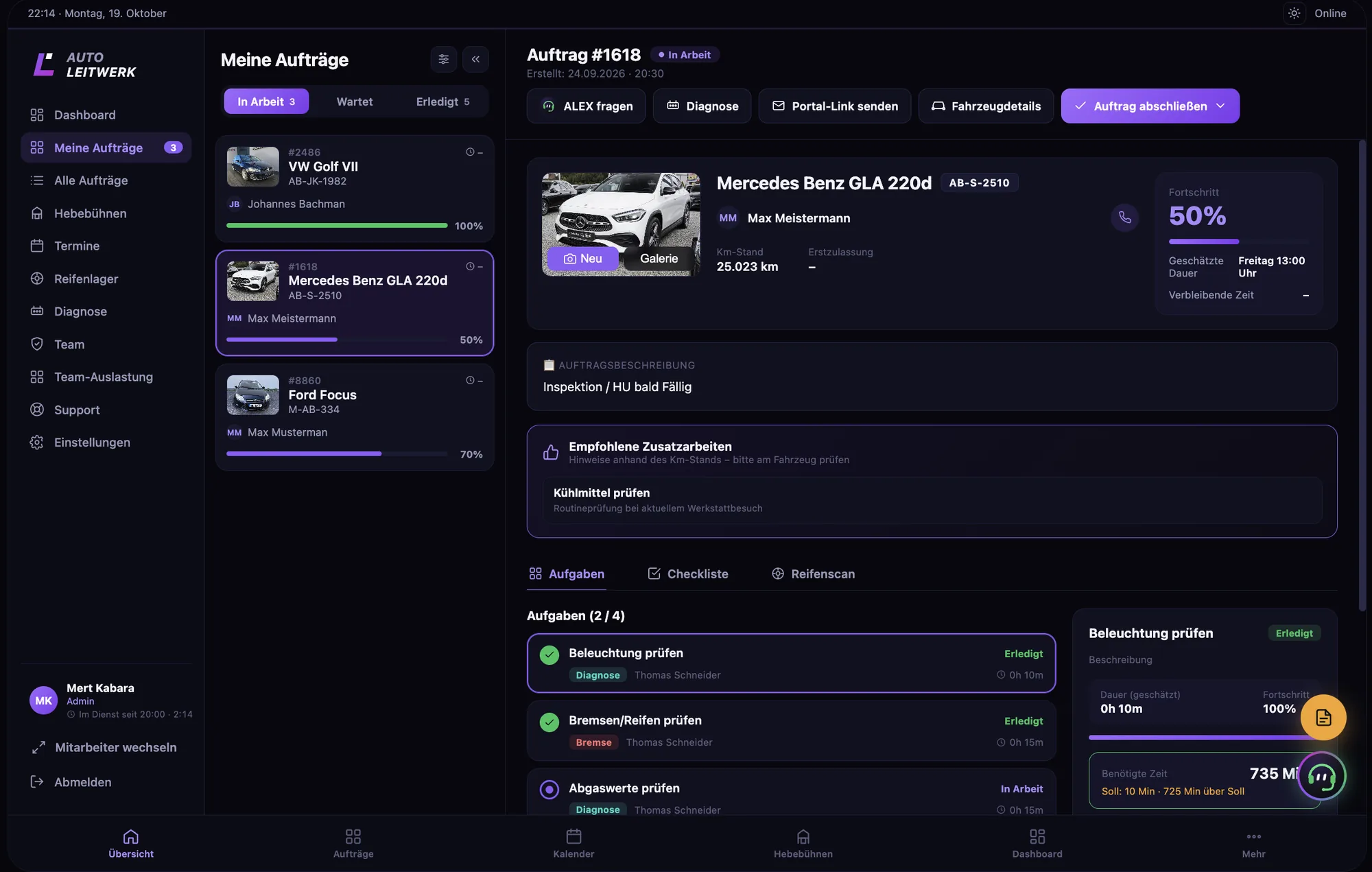Switch to the Erledigt 5 tab
Image resolution: width=1372 pixels, height=872 pixels.
click(x=442, y=102)
